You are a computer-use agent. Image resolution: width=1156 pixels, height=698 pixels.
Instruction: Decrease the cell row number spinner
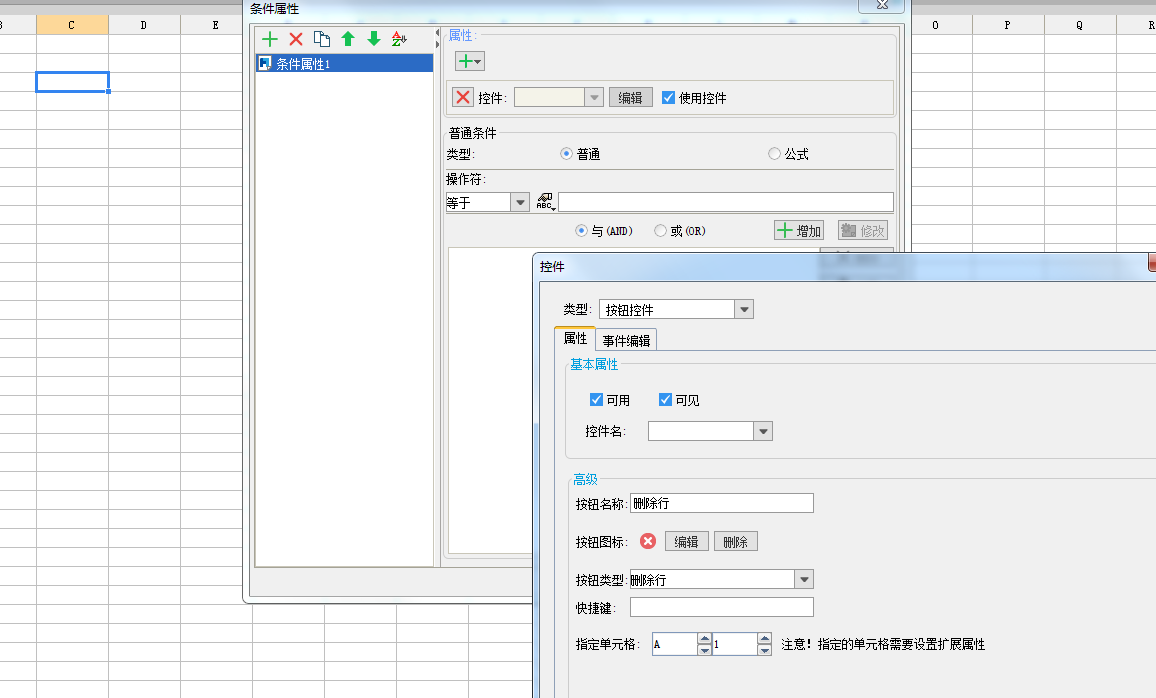click(x=765, y=650)
